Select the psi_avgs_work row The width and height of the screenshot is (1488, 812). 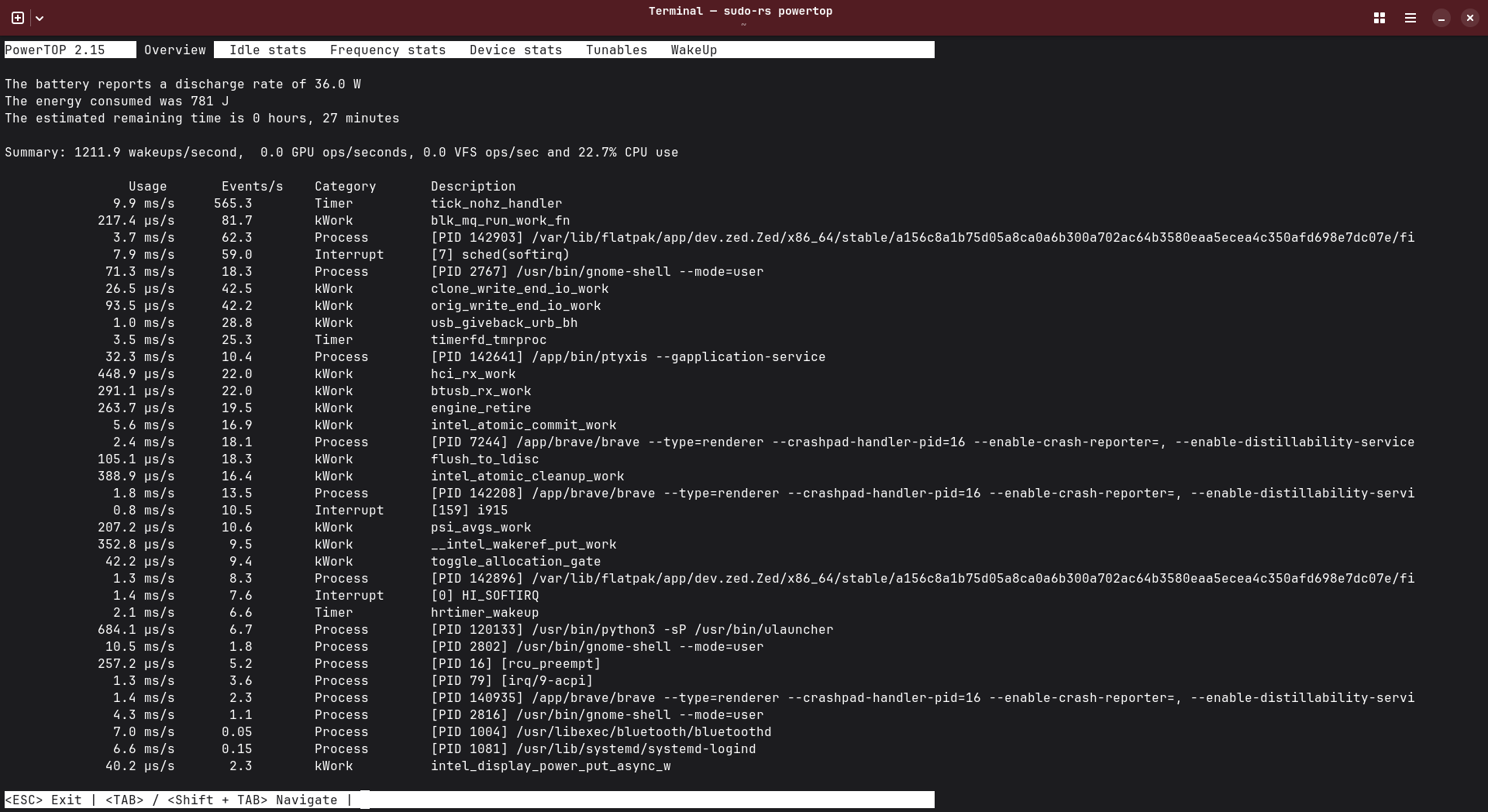point(315,527)
